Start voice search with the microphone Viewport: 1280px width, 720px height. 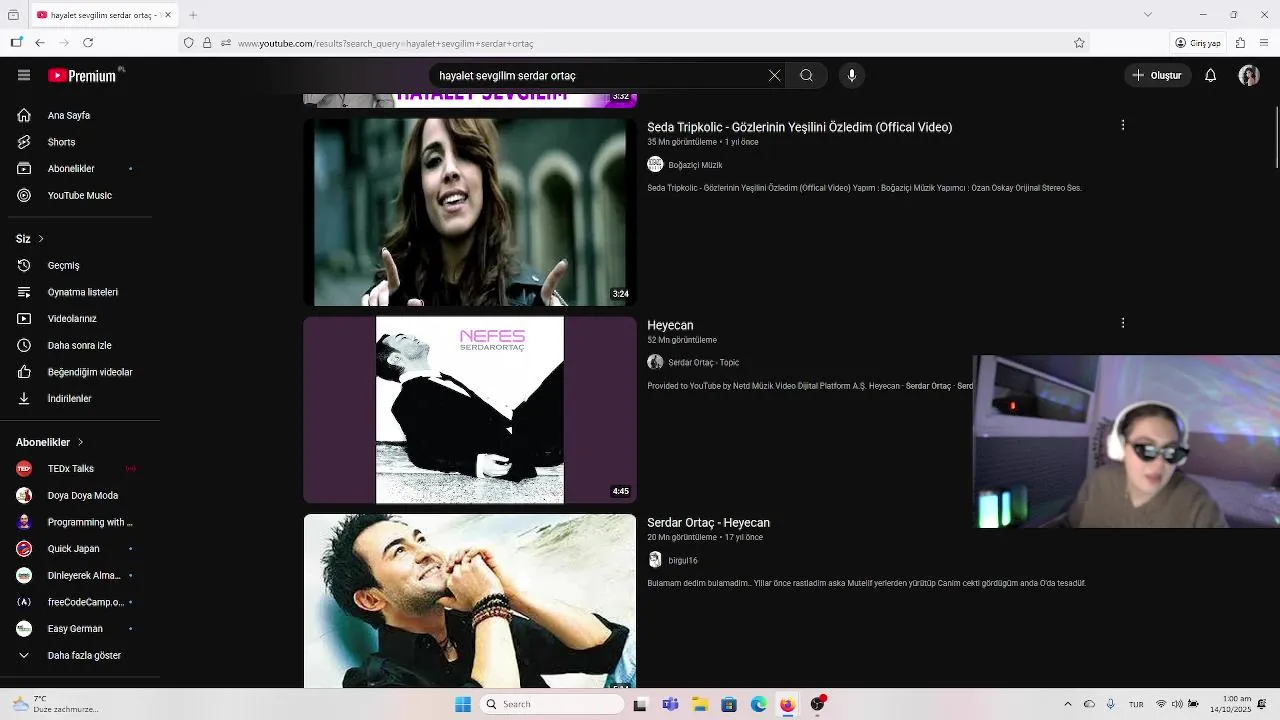(852, 75)
